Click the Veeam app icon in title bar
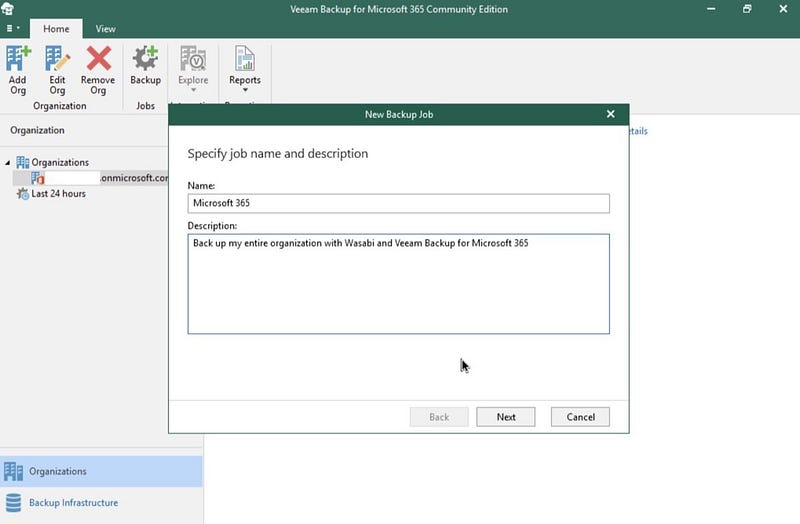800x524 pixels. point(7,9)
